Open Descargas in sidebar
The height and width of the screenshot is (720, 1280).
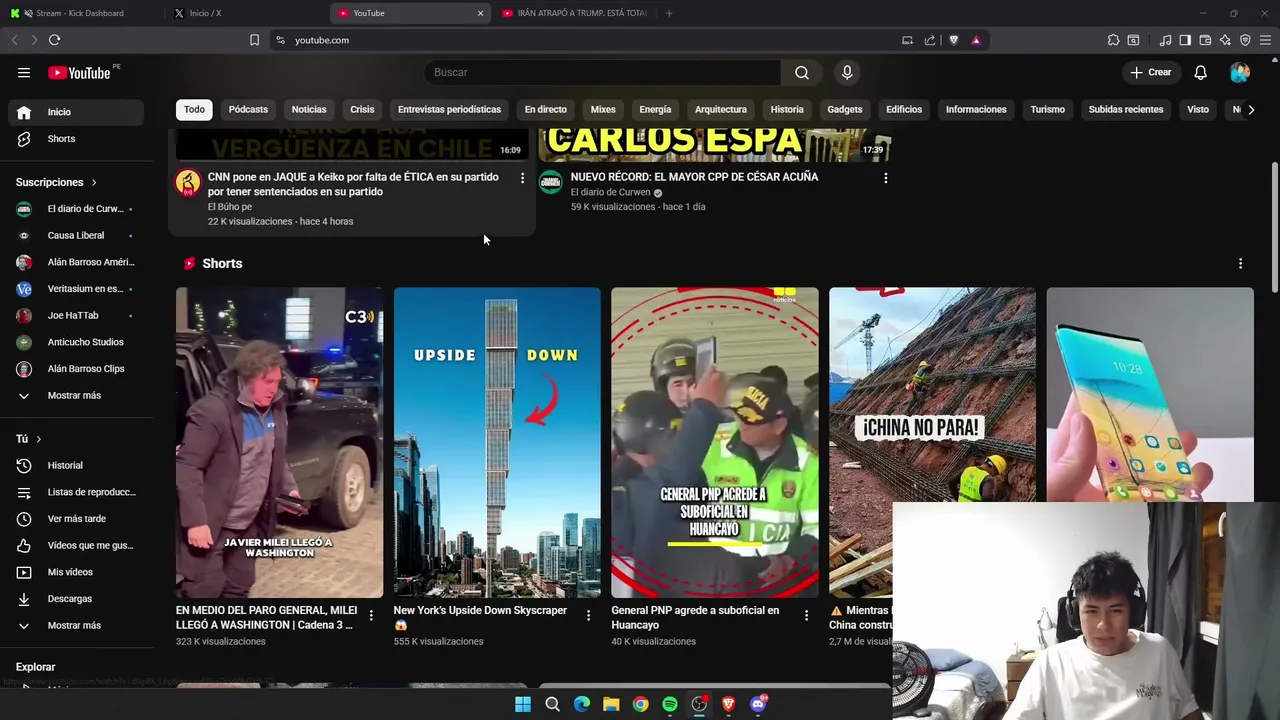[77, 599]
